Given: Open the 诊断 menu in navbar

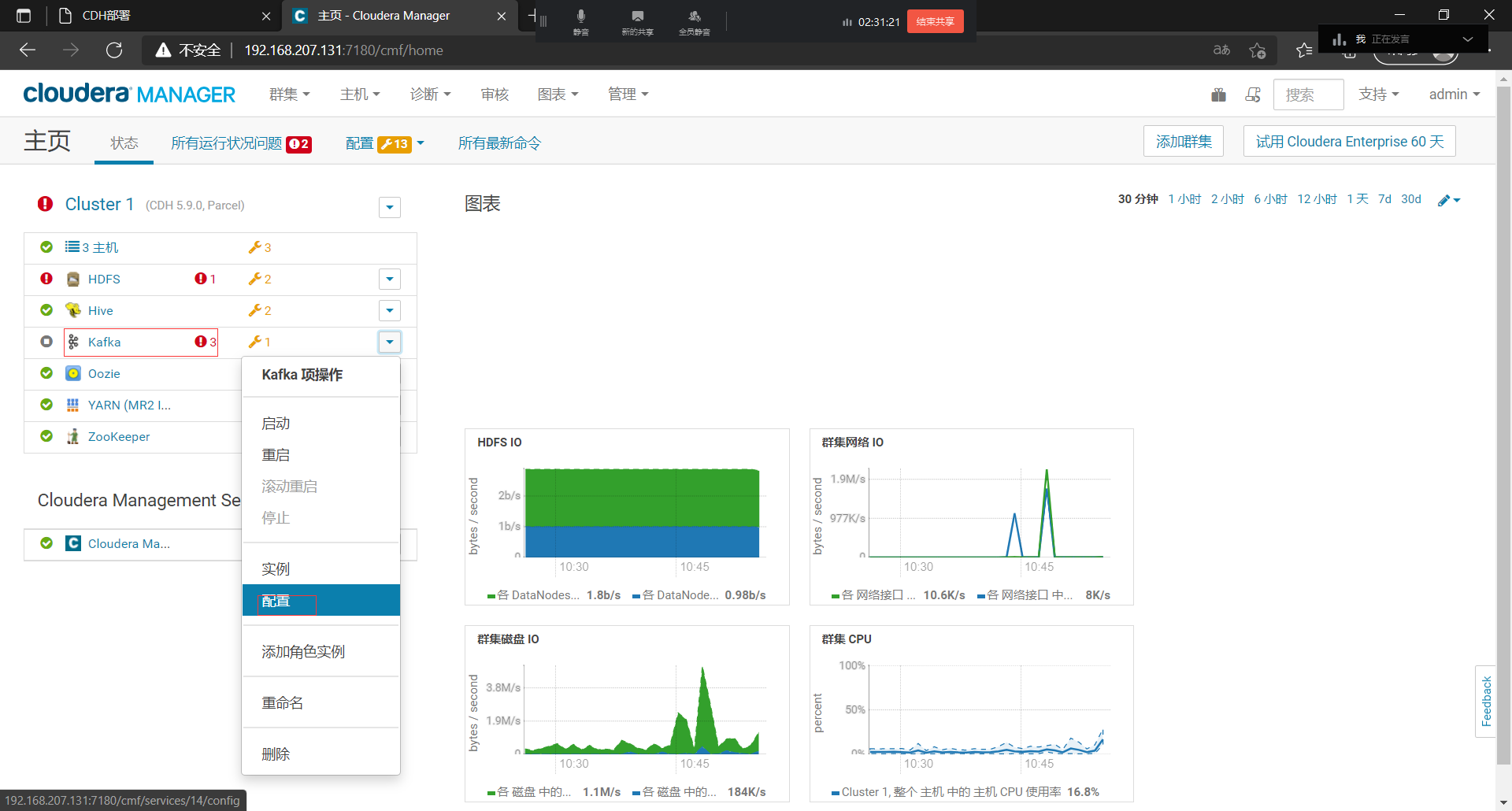Looking at the screenshot, I should pyautogui.click(x=430, y=94).
